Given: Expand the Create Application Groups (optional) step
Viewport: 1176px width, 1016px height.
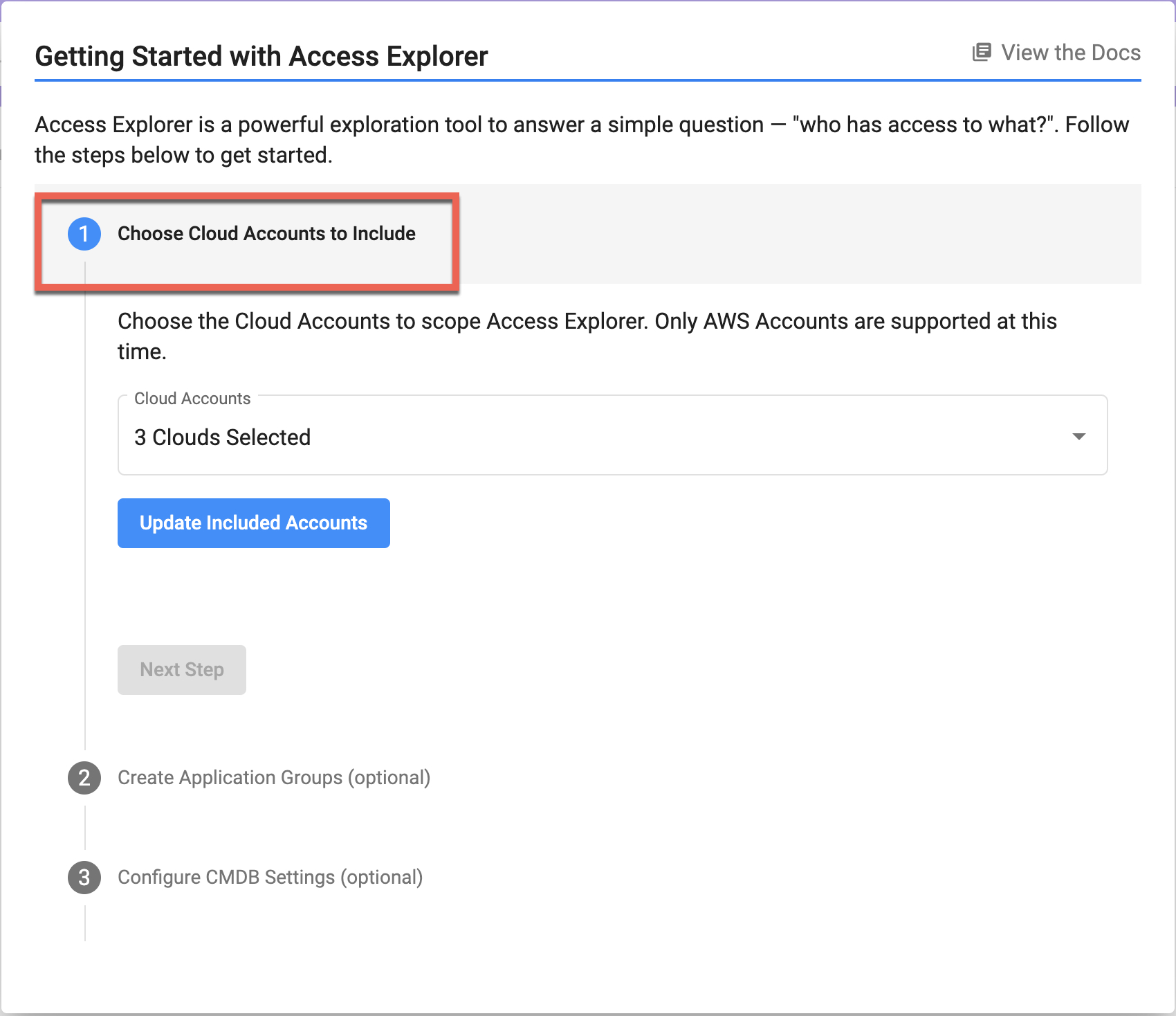Looking at the screenshot, I should point(274,778).
